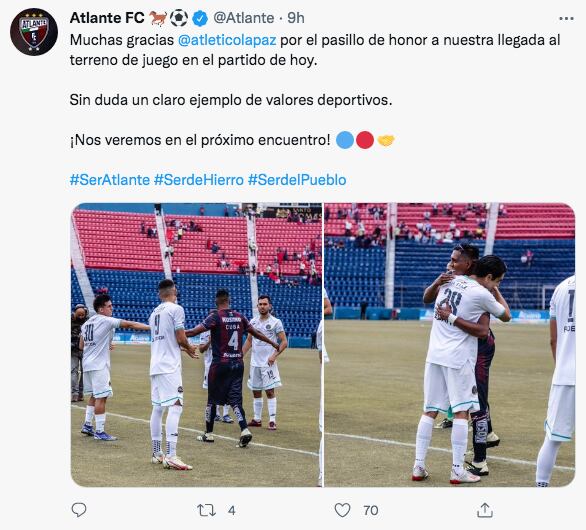Click the Atlante FC profile avatar
The width and height of the screenshot is (586, 530).
pos(34,32)
